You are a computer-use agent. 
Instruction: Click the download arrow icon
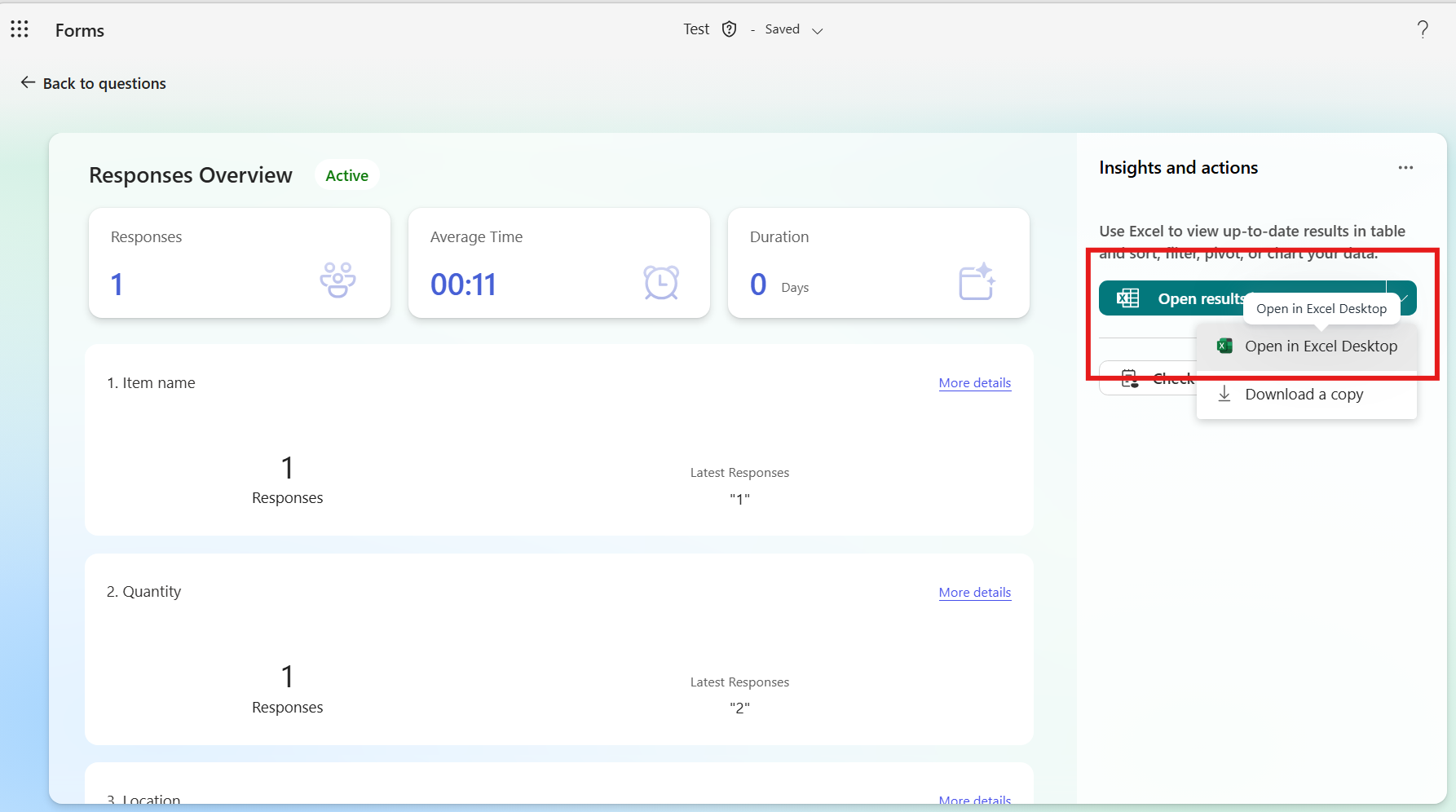pyautogui.click(x=1224, y=395)
